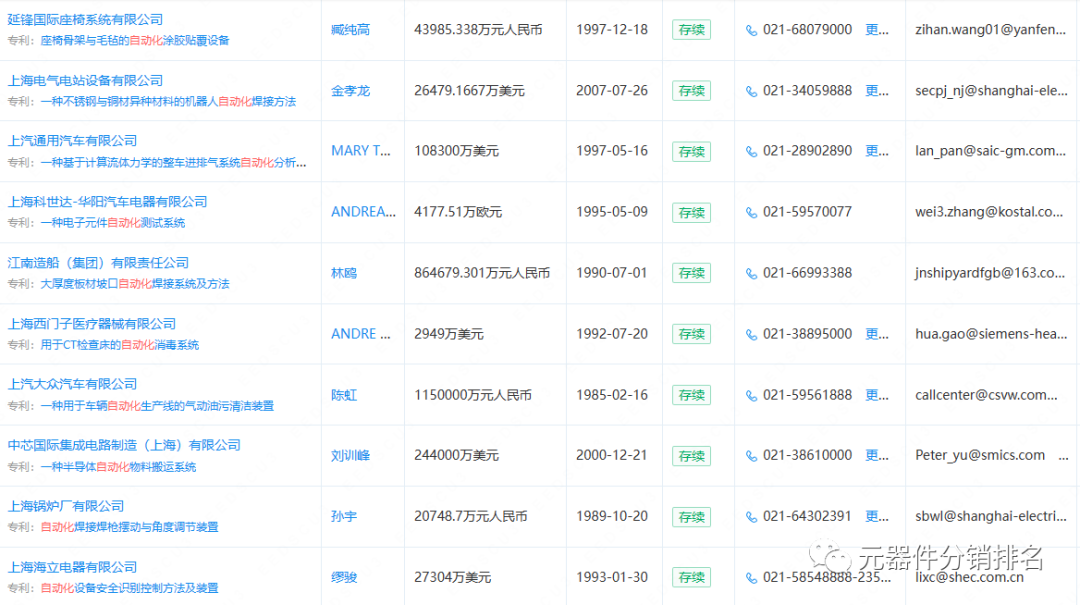Open legal representative 林鸥
Viewport: 1080px width, 605px height.
[x=344, y=273]
